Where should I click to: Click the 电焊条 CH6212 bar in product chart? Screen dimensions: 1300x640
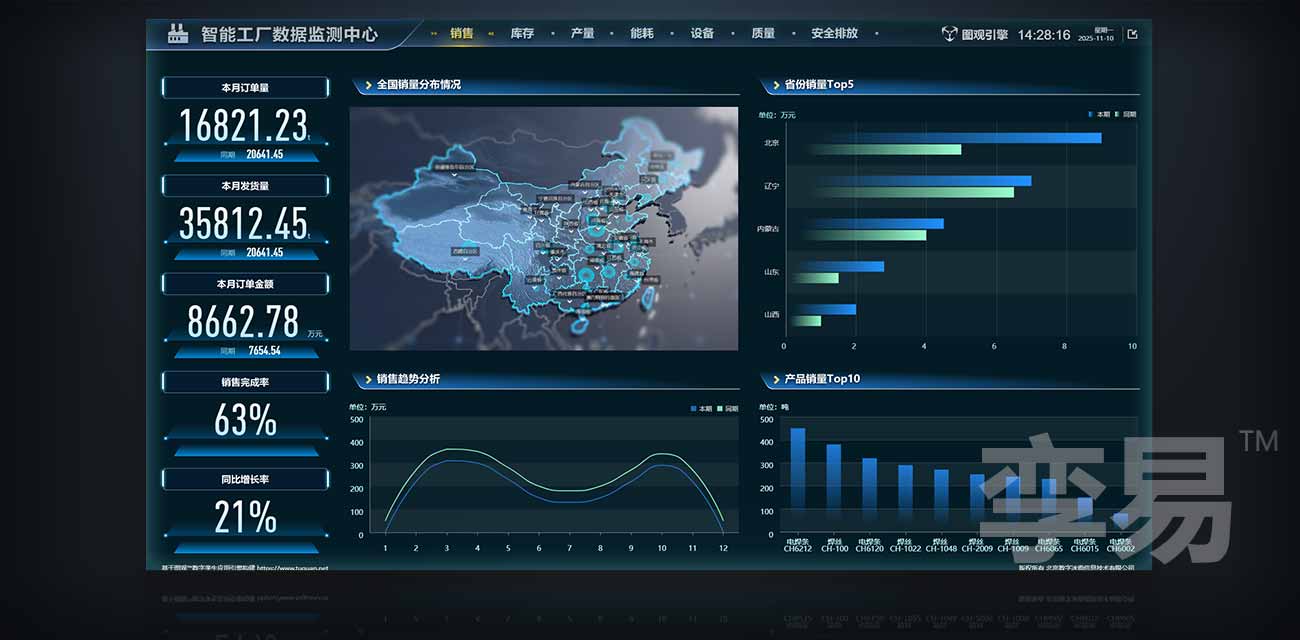tap(797, 480)
